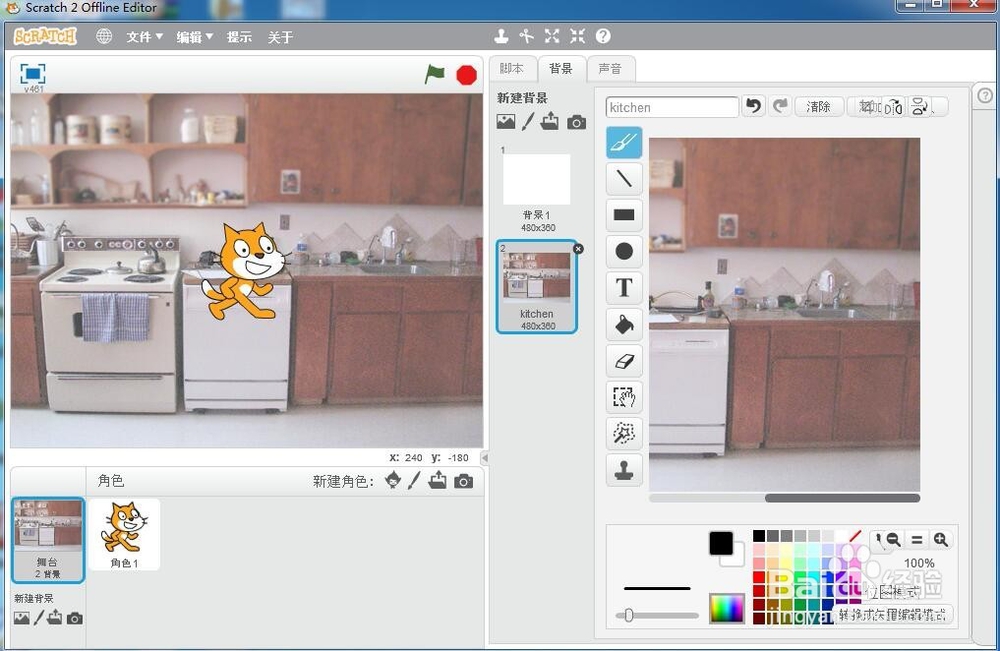
Task: Click the black foreground color swatch
Action: click(x=721, y=543)
